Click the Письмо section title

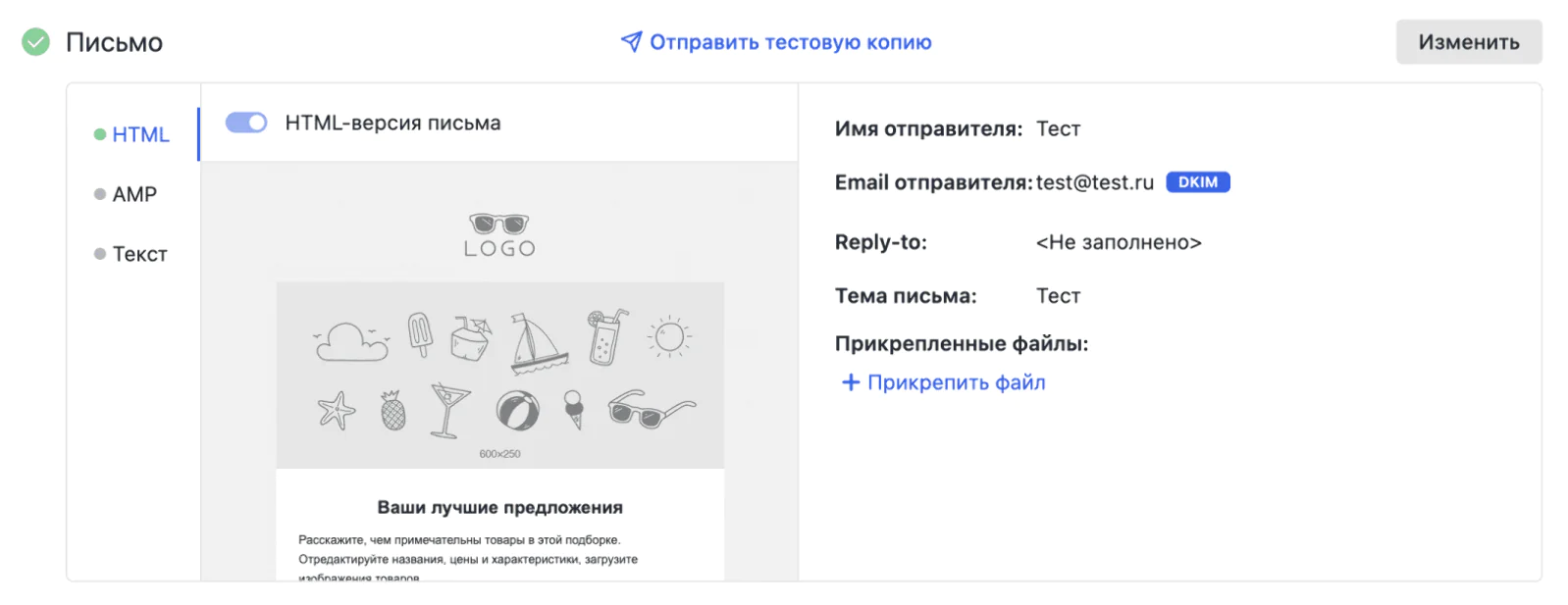click(114, 42)
